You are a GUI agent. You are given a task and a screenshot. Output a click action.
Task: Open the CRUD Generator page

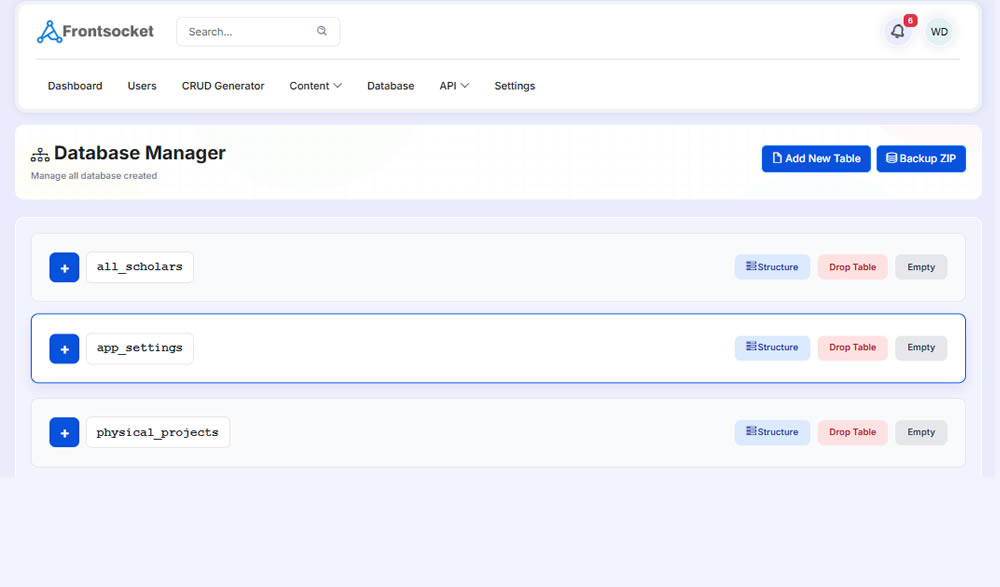[x=223, y=86]
